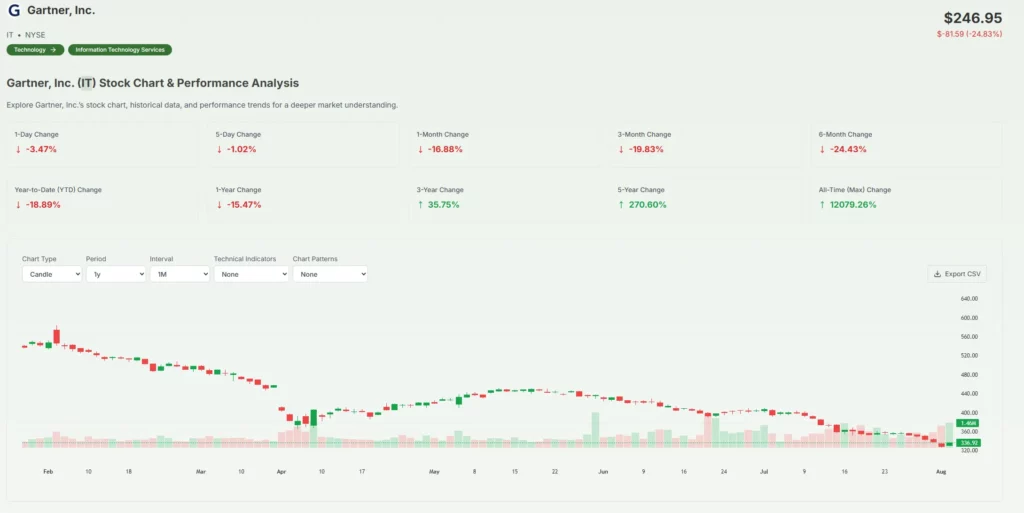The width and height of the screenshot is (1024, 513).
Task: Open the Chart Type dropdown set to Candle
Action: click(52, 274)
